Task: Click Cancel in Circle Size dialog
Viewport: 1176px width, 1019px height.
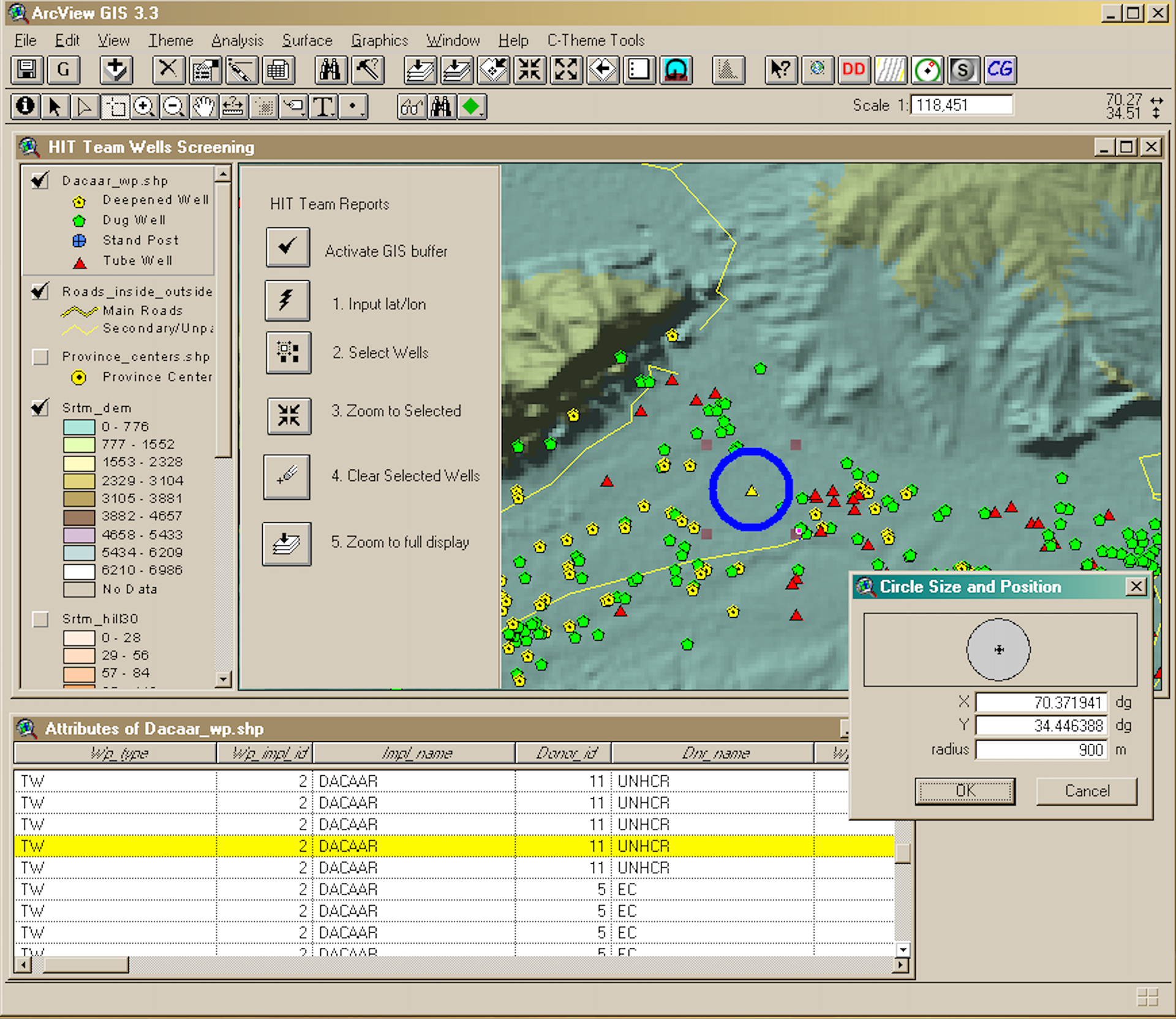Action: (1087, 790)
